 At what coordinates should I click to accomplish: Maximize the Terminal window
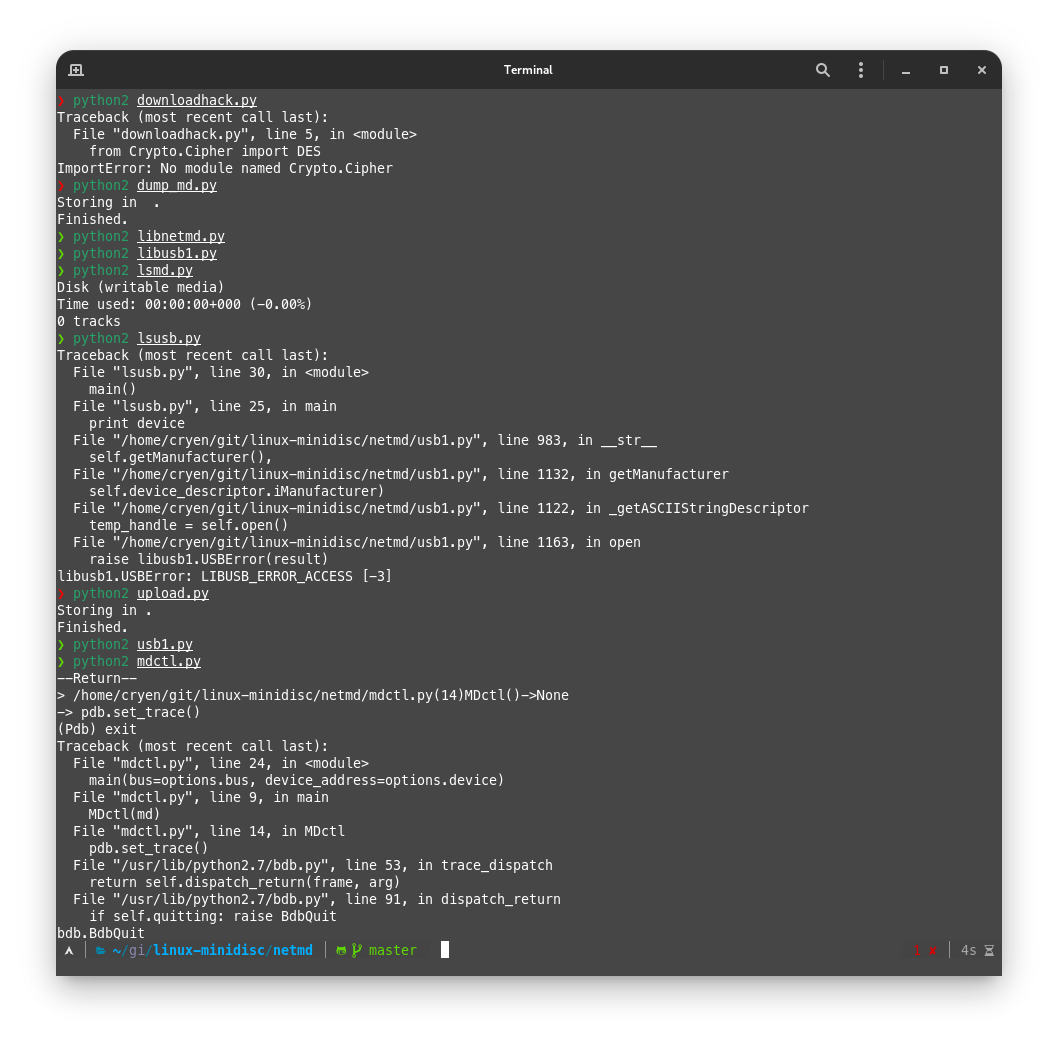(x=943, y=70)
